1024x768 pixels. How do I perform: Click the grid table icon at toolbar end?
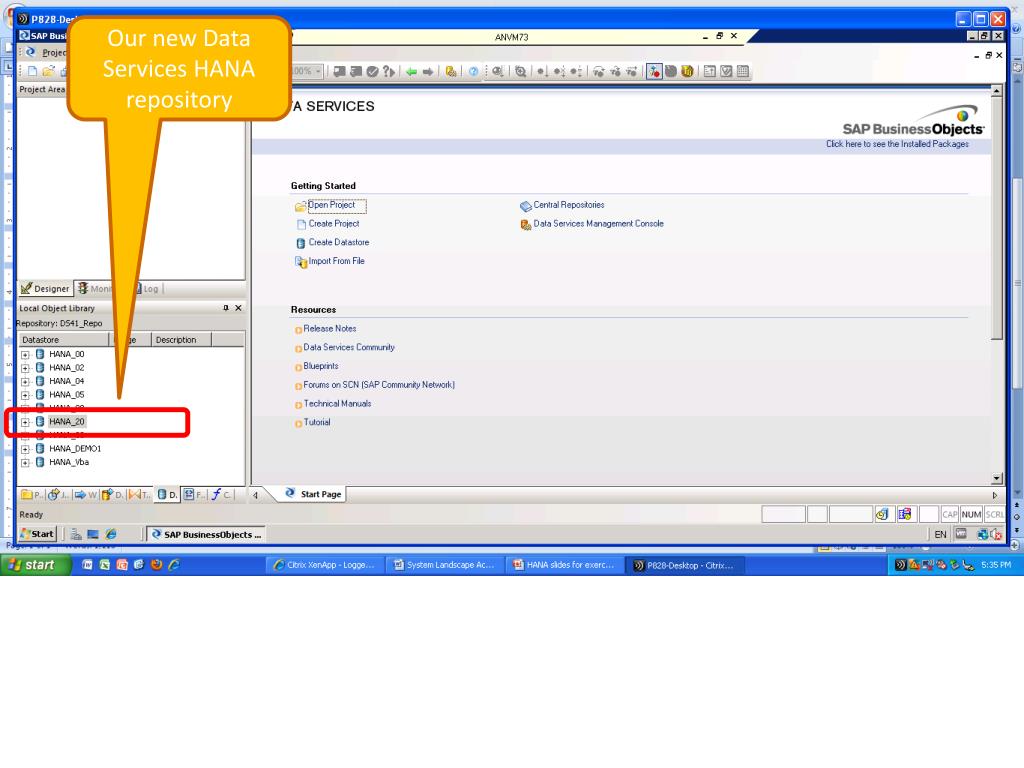click(x=743, y=72)
